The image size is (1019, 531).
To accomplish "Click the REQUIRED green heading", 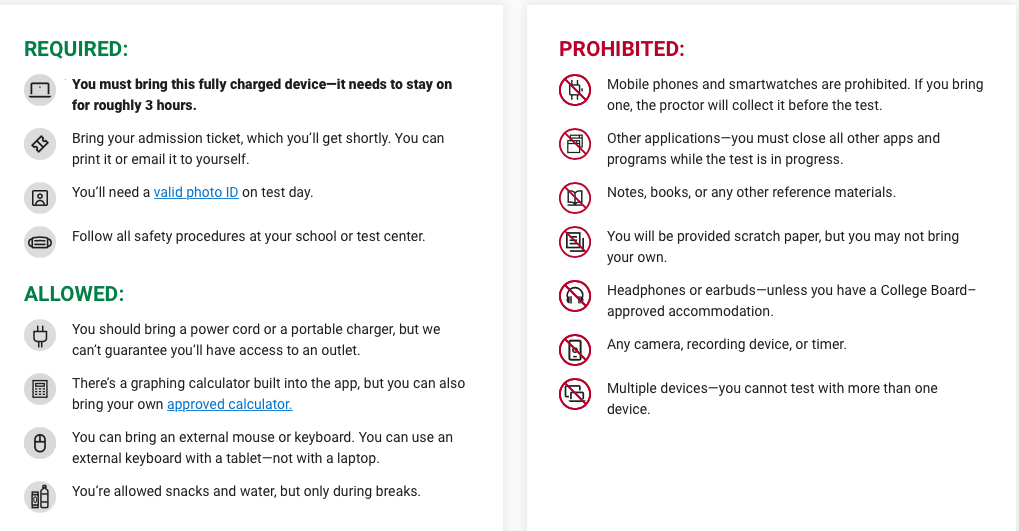I will [x=76, y=49].
